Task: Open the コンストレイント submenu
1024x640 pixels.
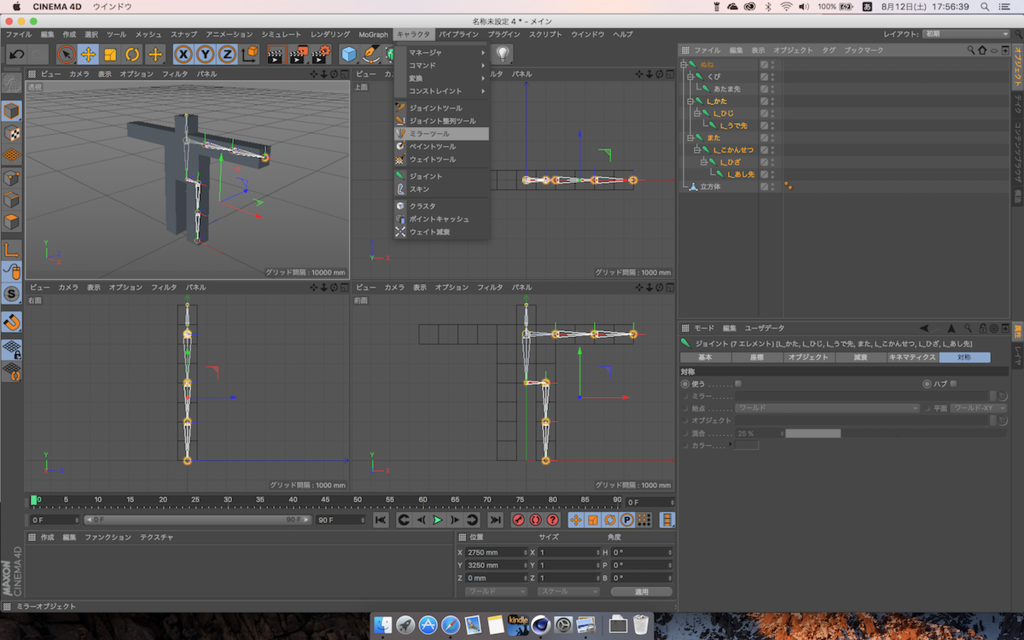Action: [x=441, y=91]
